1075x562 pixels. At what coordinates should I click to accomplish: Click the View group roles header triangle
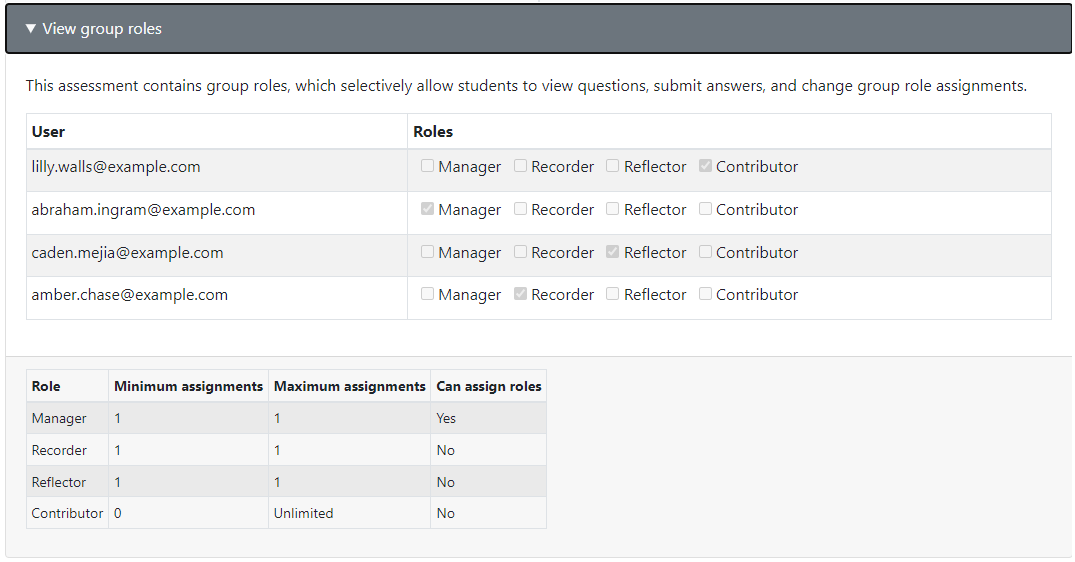click(30, 29)
